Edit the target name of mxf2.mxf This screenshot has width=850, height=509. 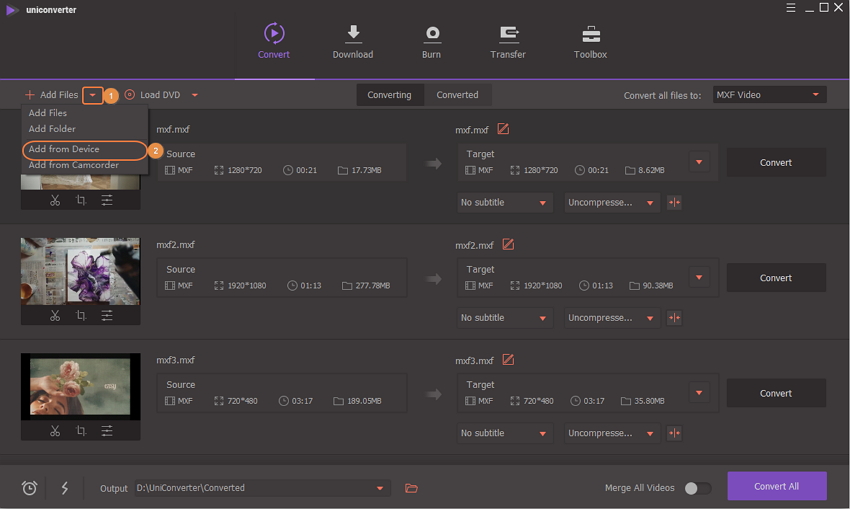pos(508,244)
